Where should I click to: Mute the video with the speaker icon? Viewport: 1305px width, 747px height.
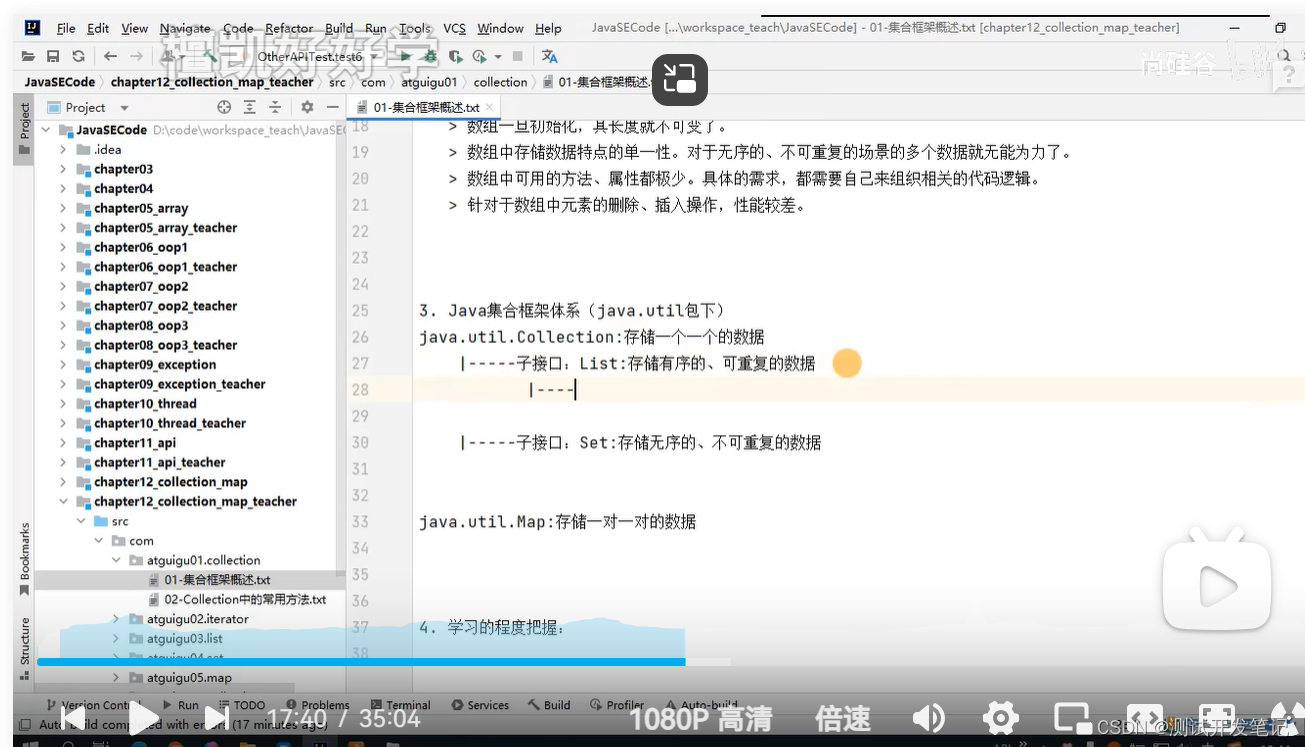pos(929,718)
